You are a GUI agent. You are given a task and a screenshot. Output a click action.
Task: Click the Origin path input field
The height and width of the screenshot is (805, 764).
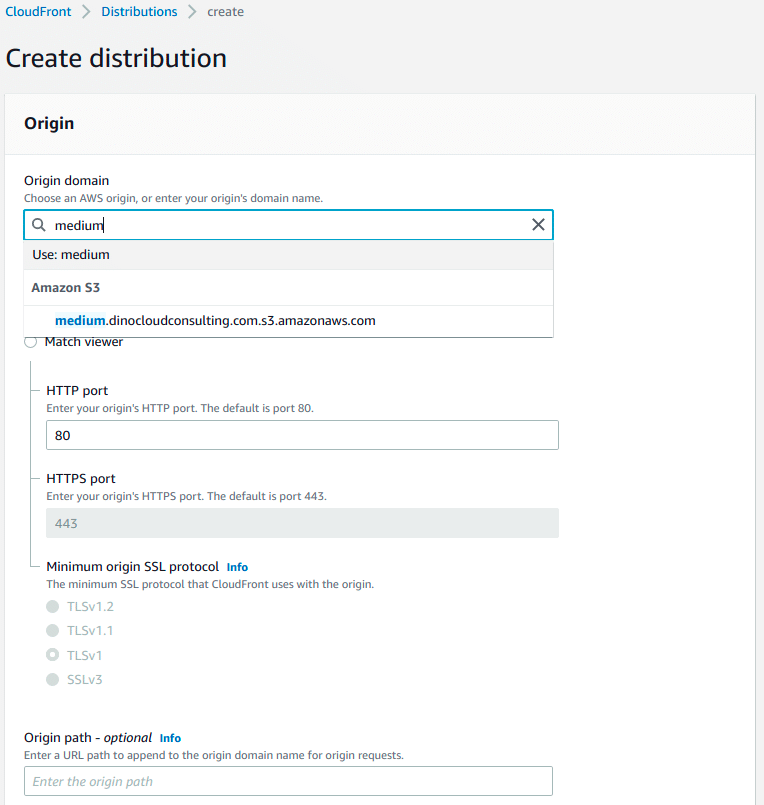point(288,781)
